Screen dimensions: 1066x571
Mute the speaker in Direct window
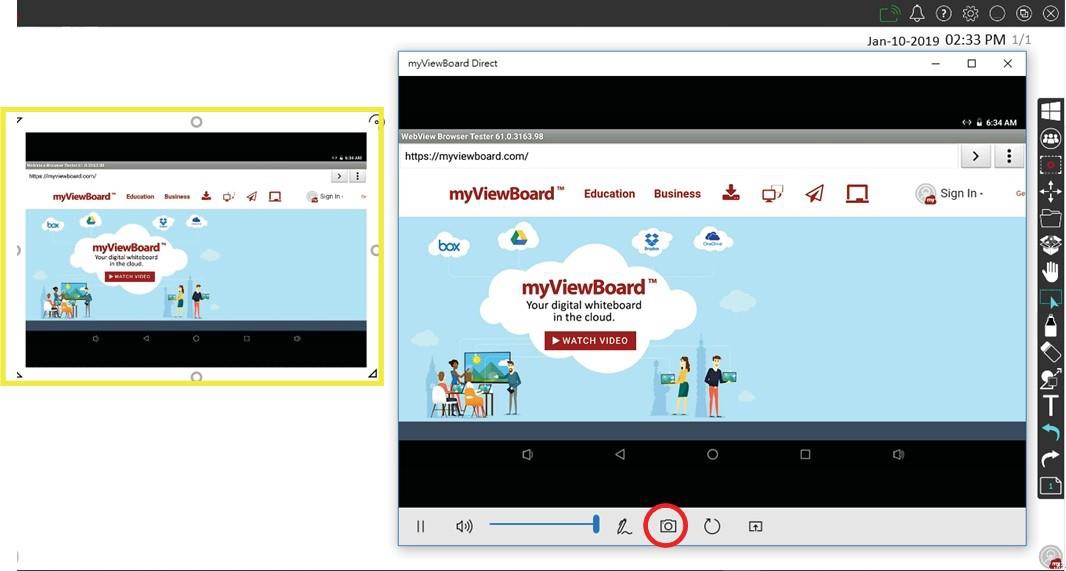(464, 526)
